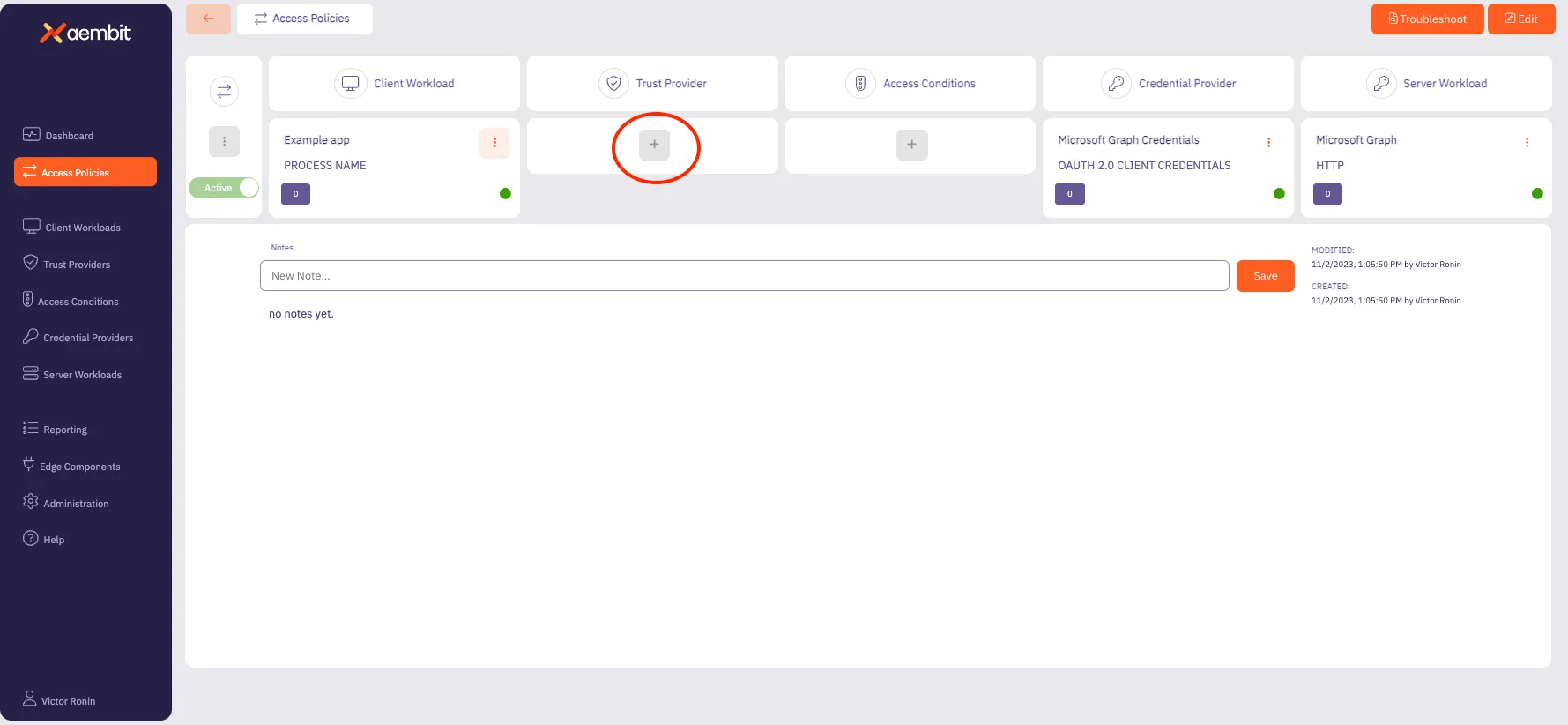This screenshot has width=1568, height=725.
Task: Open Credential Providers in the sidebar
Action: coord(87,338)
